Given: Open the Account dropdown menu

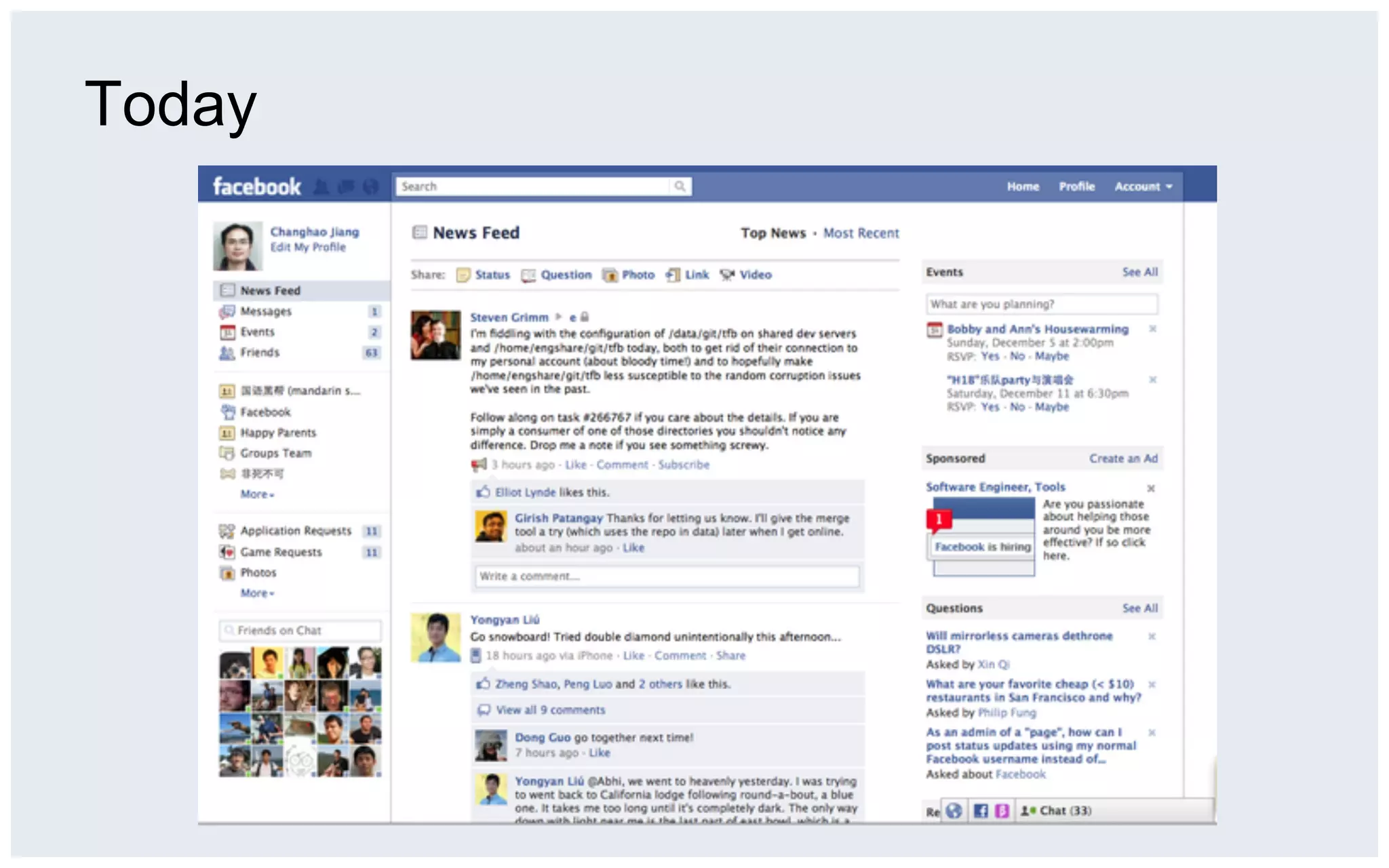Looking at the screenshot, I should 1143,186.
